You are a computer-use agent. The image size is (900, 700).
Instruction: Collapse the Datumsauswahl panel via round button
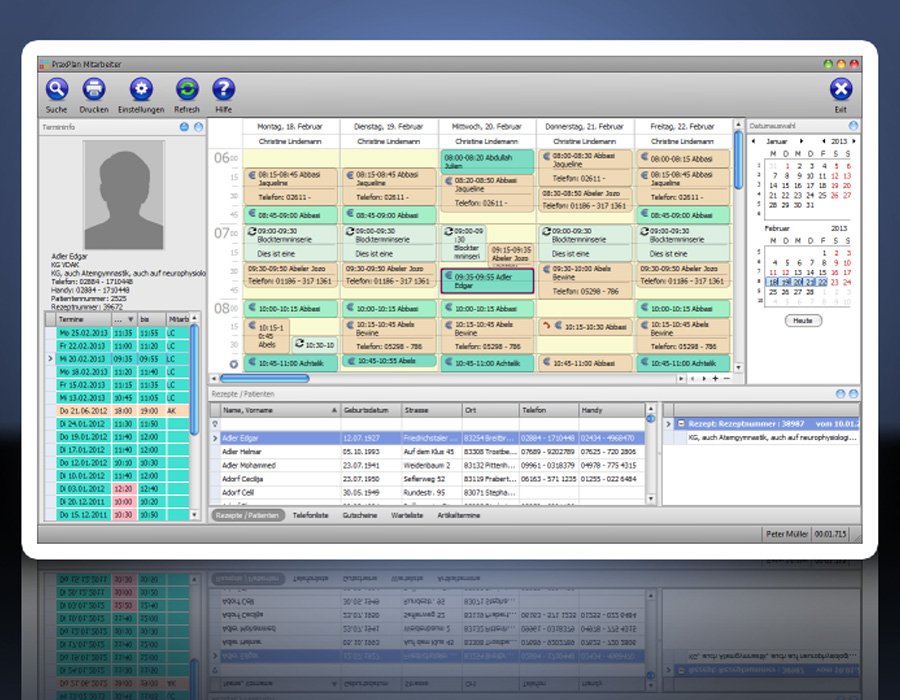[854, 126]
